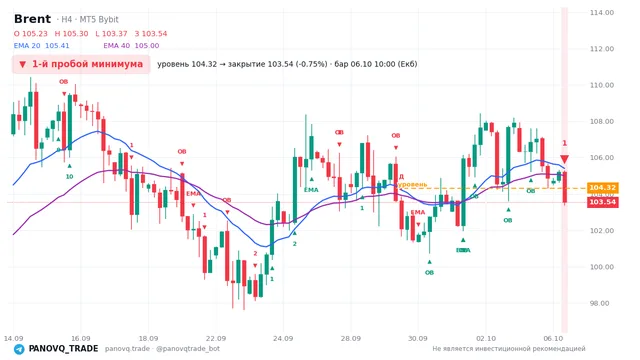Click the large red down-arrow signal marker
640x360 pixels.
pyautogui.click(x=564, y=159)
